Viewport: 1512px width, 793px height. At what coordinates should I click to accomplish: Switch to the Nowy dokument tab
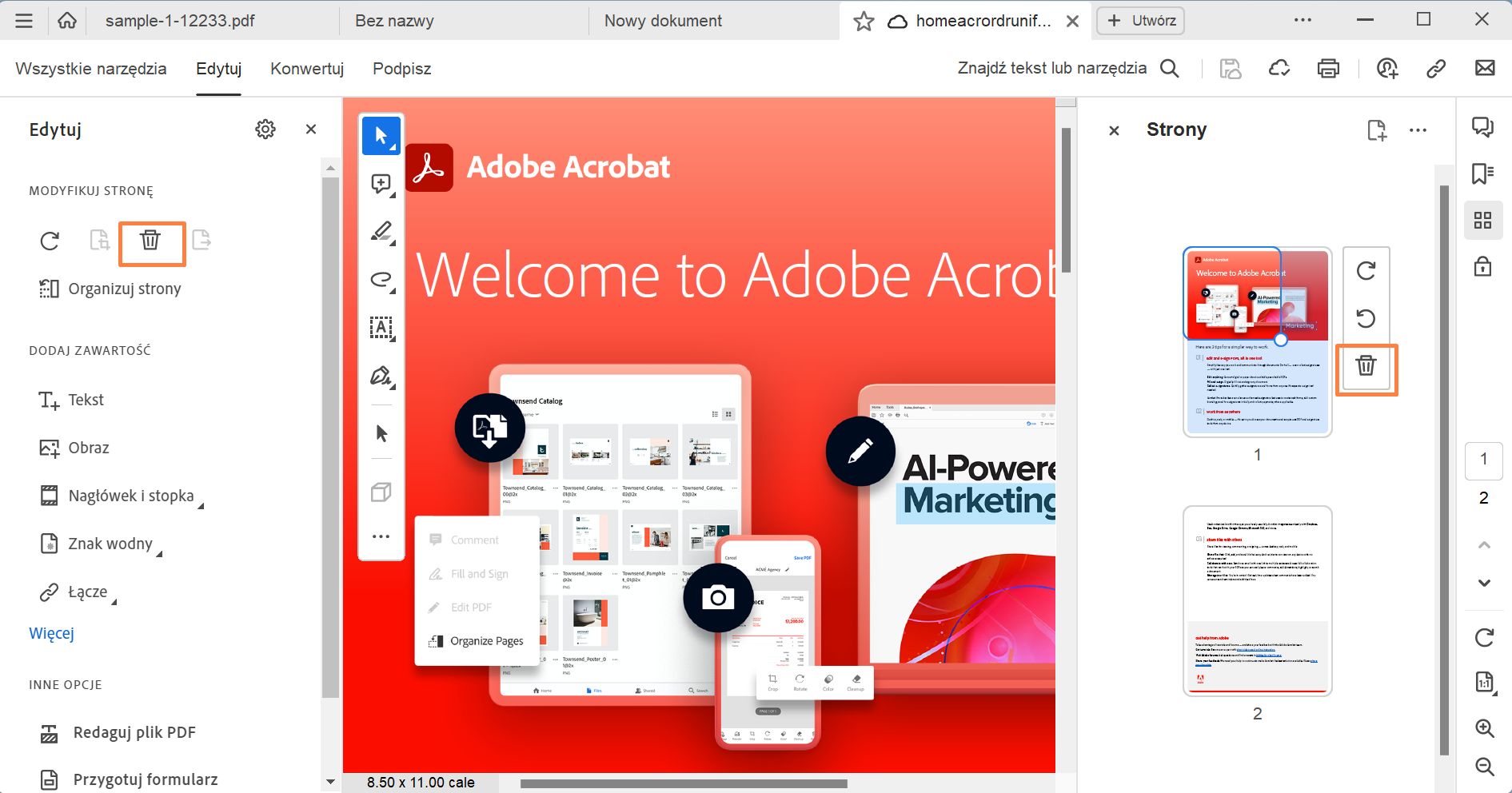click(663, 21)
